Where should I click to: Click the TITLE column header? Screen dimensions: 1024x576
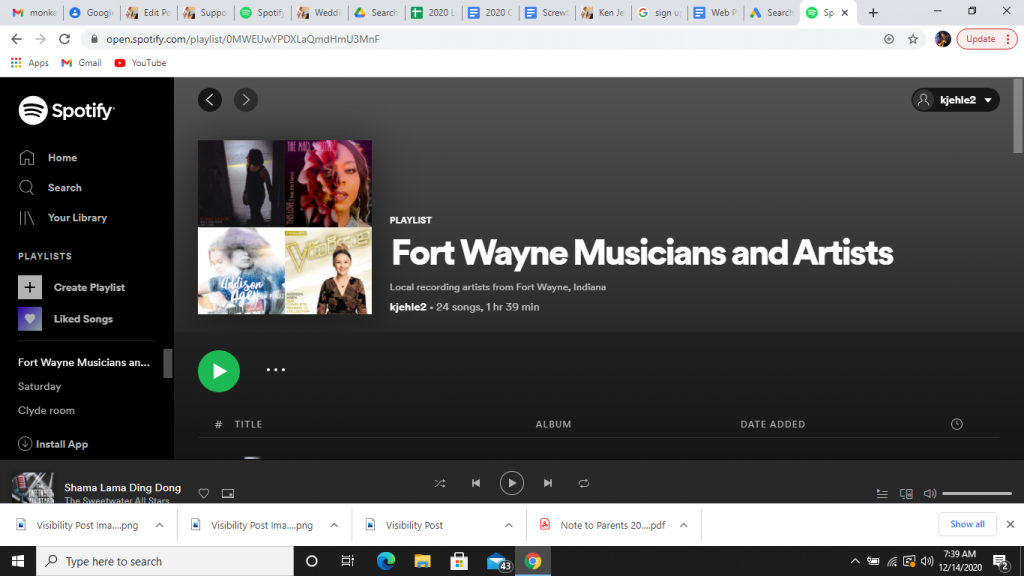click(x=248, y=424)
